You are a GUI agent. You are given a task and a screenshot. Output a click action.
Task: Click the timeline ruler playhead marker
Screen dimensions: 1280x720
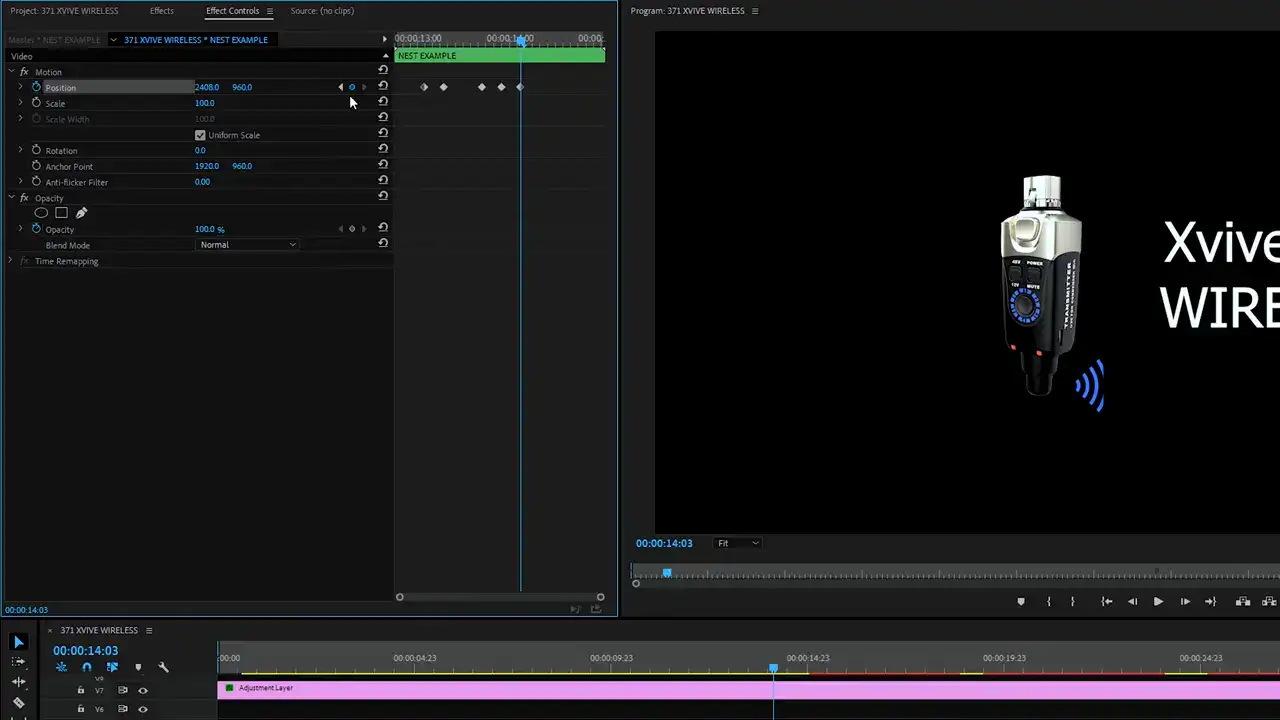pyautogui.click(x=773, y=667)
